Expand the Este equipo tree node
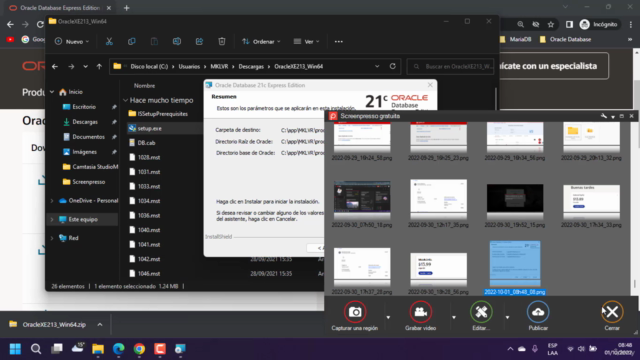The height and width of the screenshot is (360, 640). pyautogui.click(x=52, y=220)
